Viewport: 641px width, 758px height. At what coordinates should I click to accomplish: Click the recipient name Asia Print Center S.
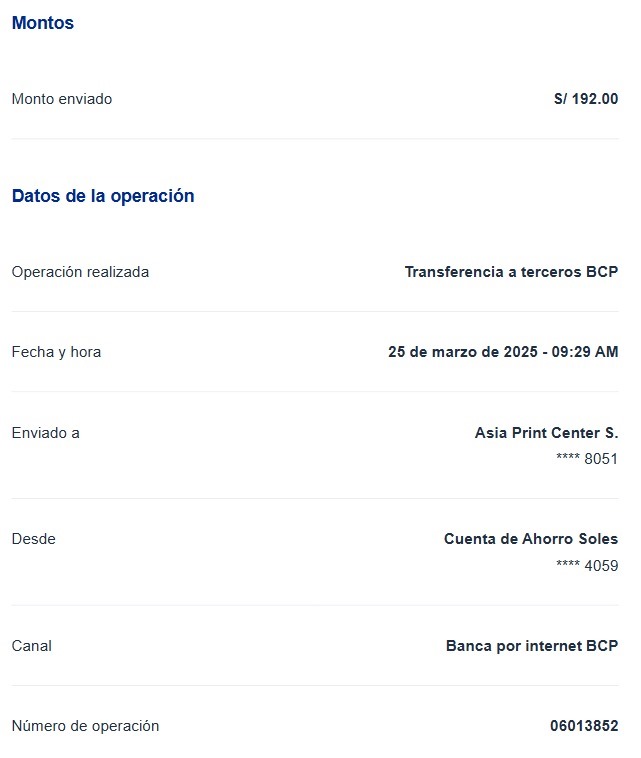coord(546,433)
